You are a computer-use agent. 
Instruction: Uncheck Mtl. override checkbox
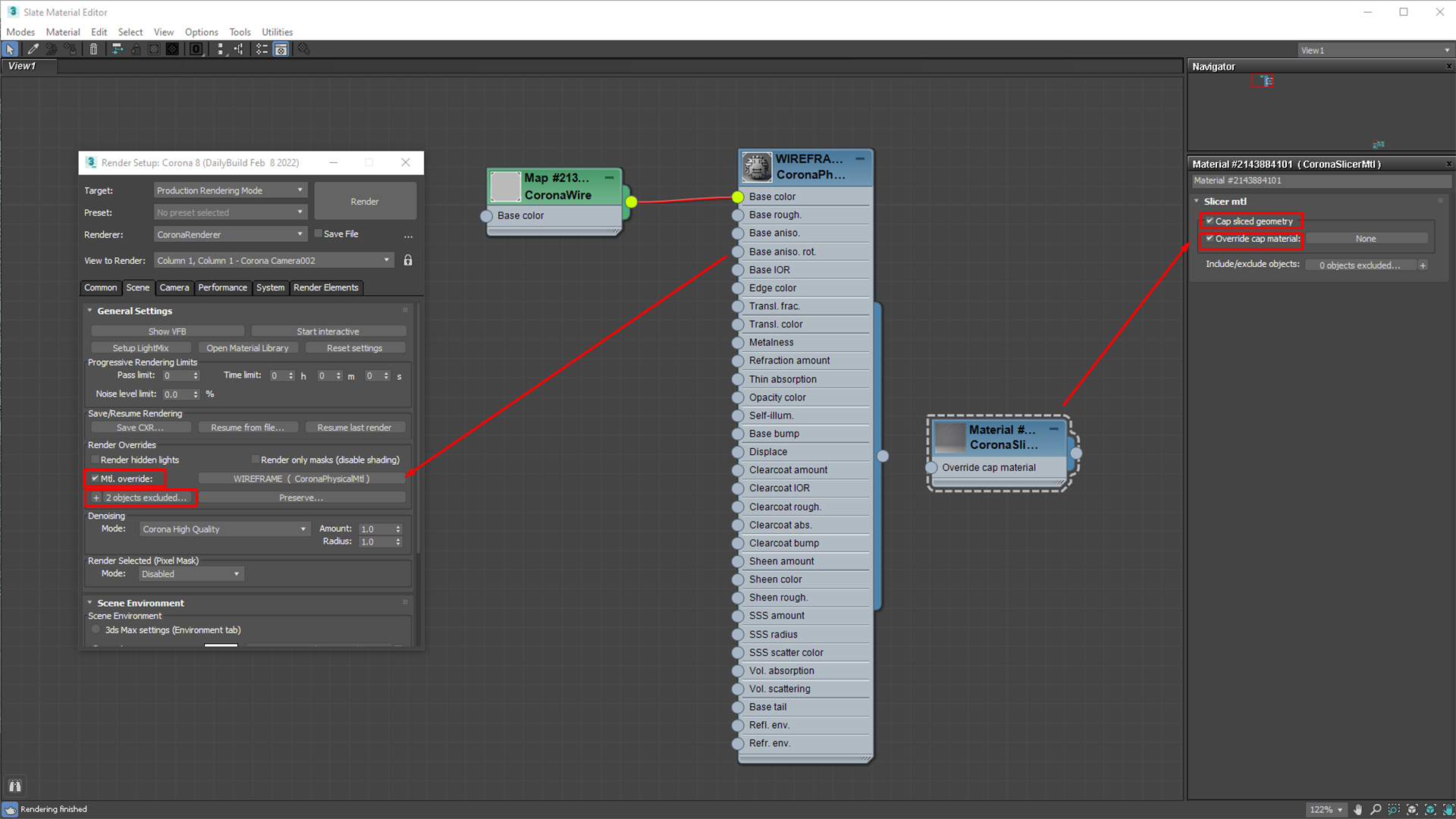coord(95,479)
